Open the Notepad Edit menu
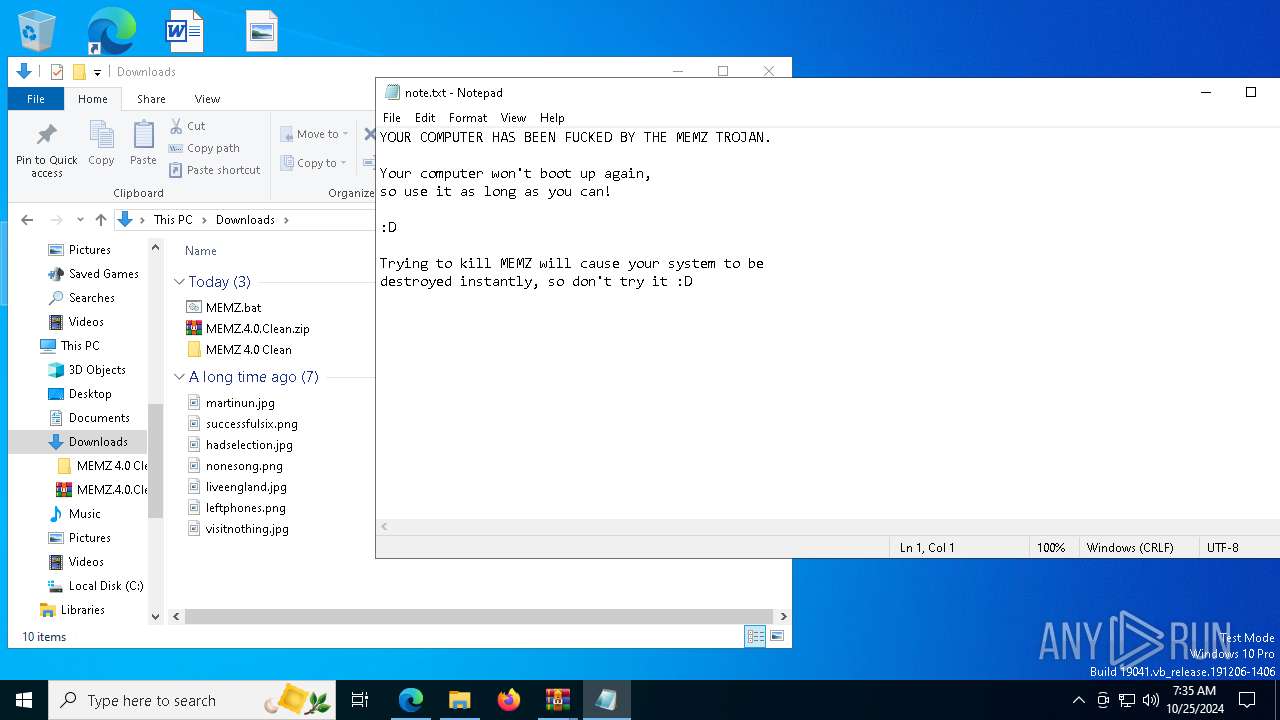The image size is (1280, 720). (425, 118)
